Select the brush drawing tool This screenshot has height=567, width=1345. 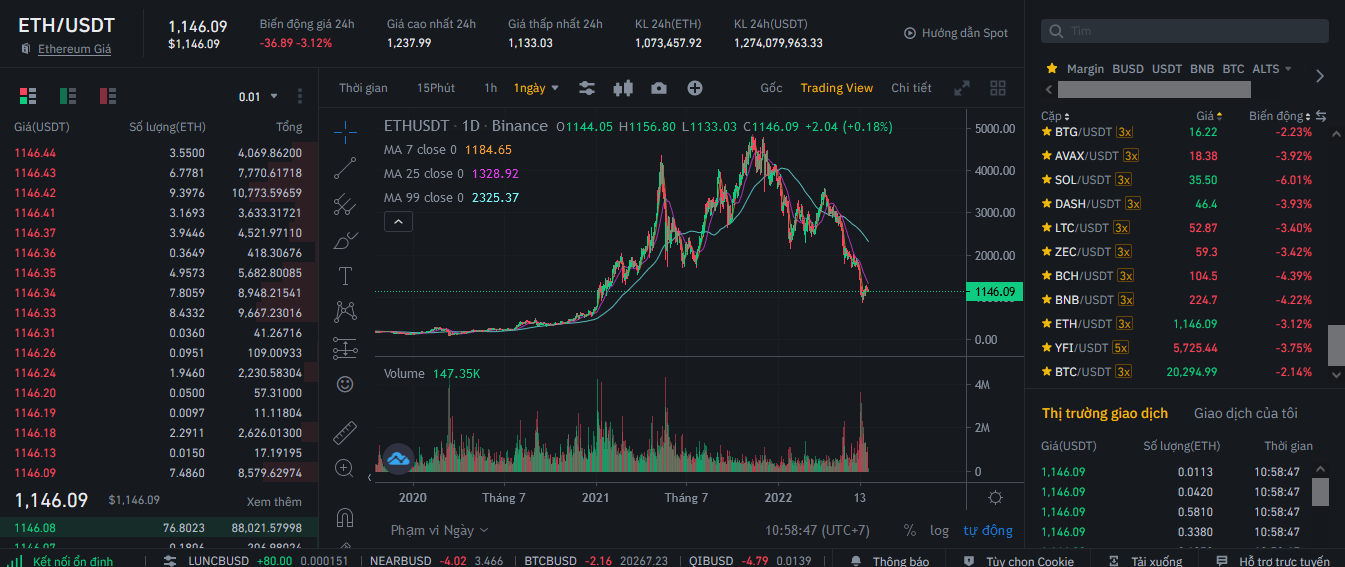tap(345, 240)
